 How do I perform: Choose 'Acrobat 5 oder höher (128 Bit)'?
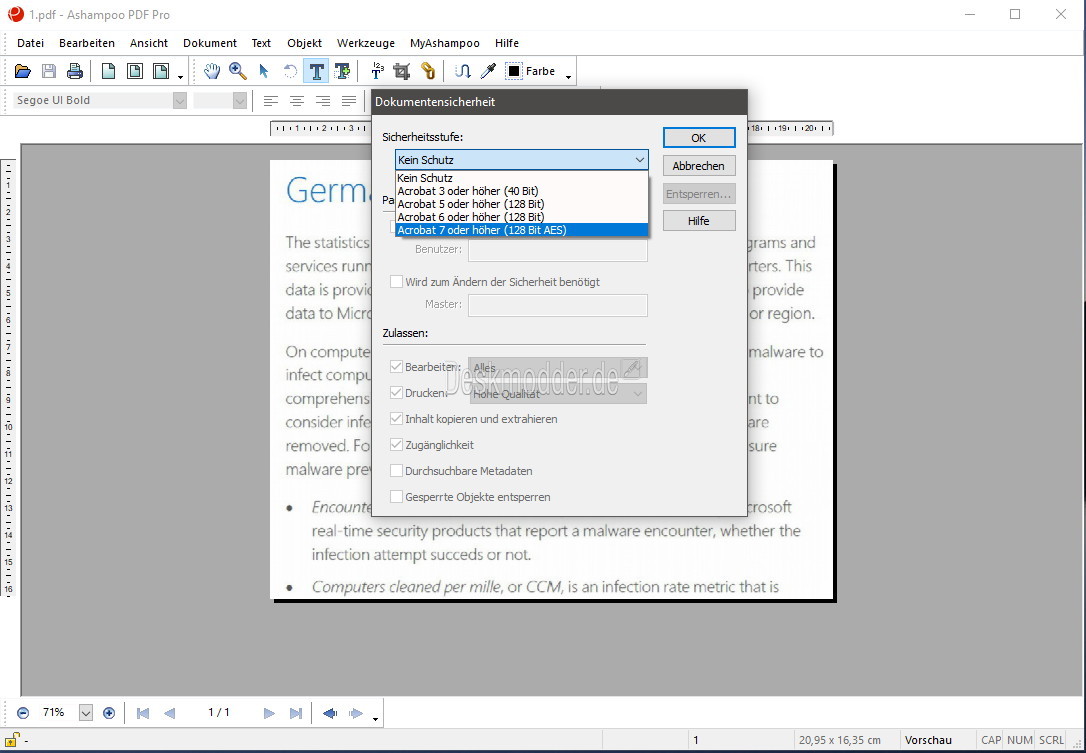522,204
